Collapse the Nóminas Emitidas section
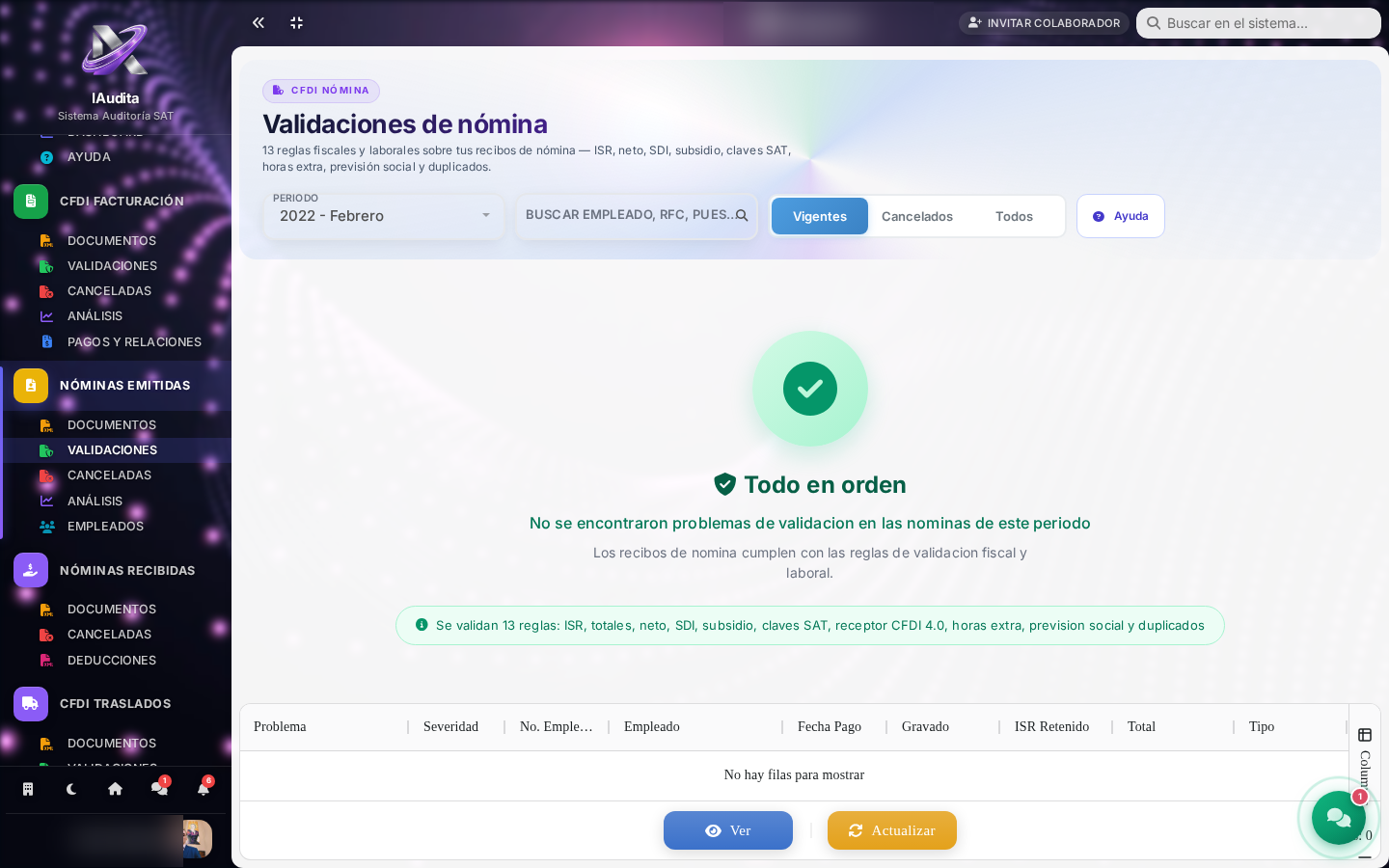1389x868 pixels. click(116, 386)
